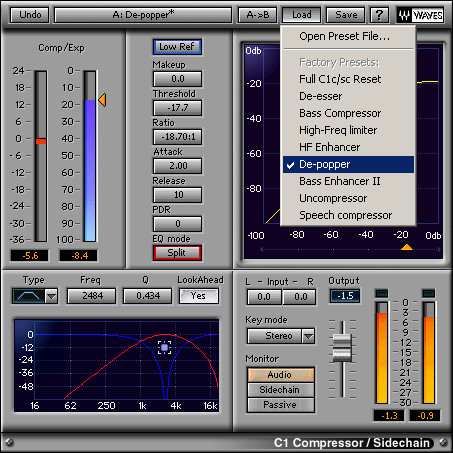
Task: Click the Ratio value field -18.70:1
Action: (x=177, y=137)
